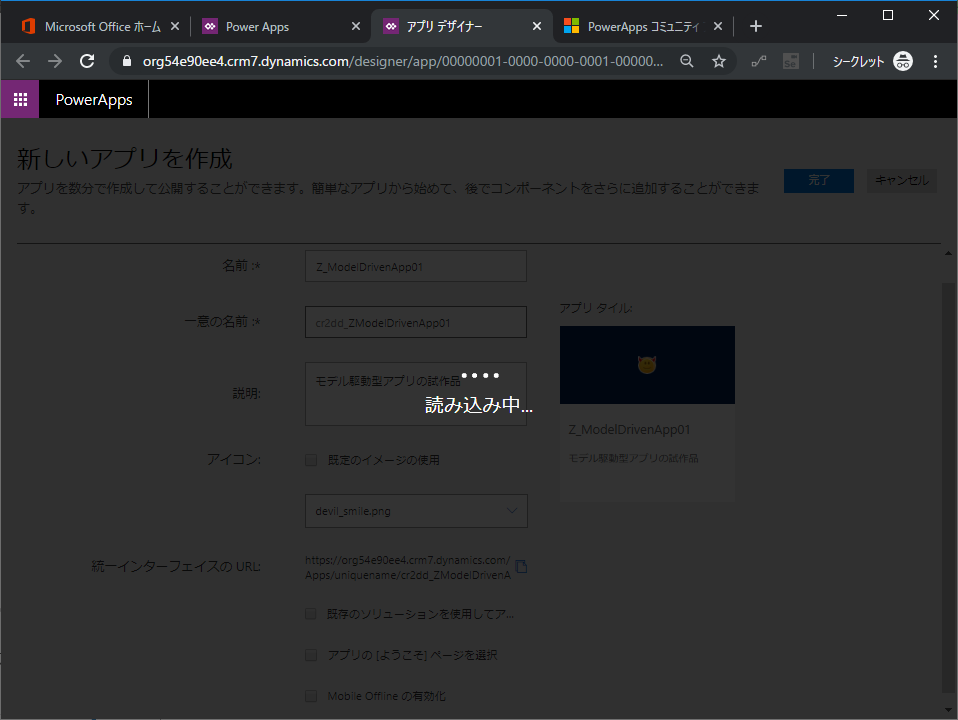Open a new browser tab
The image size is (958, 720).
pyautogui.click(x=756, y=26)
